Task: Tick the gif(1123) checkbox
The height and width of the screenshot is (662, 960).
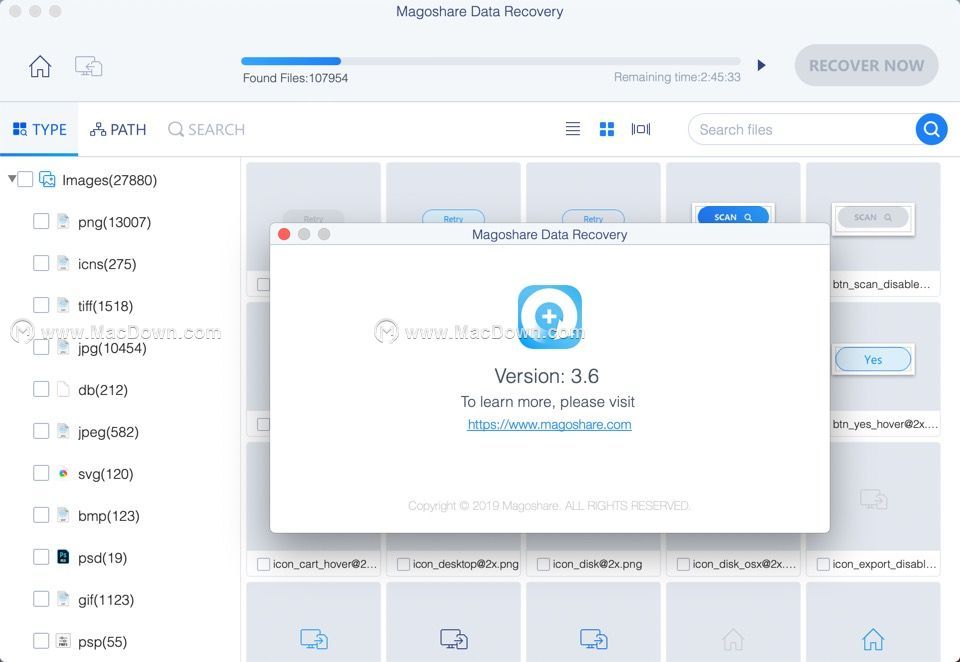Action: [x=41, y=599]
